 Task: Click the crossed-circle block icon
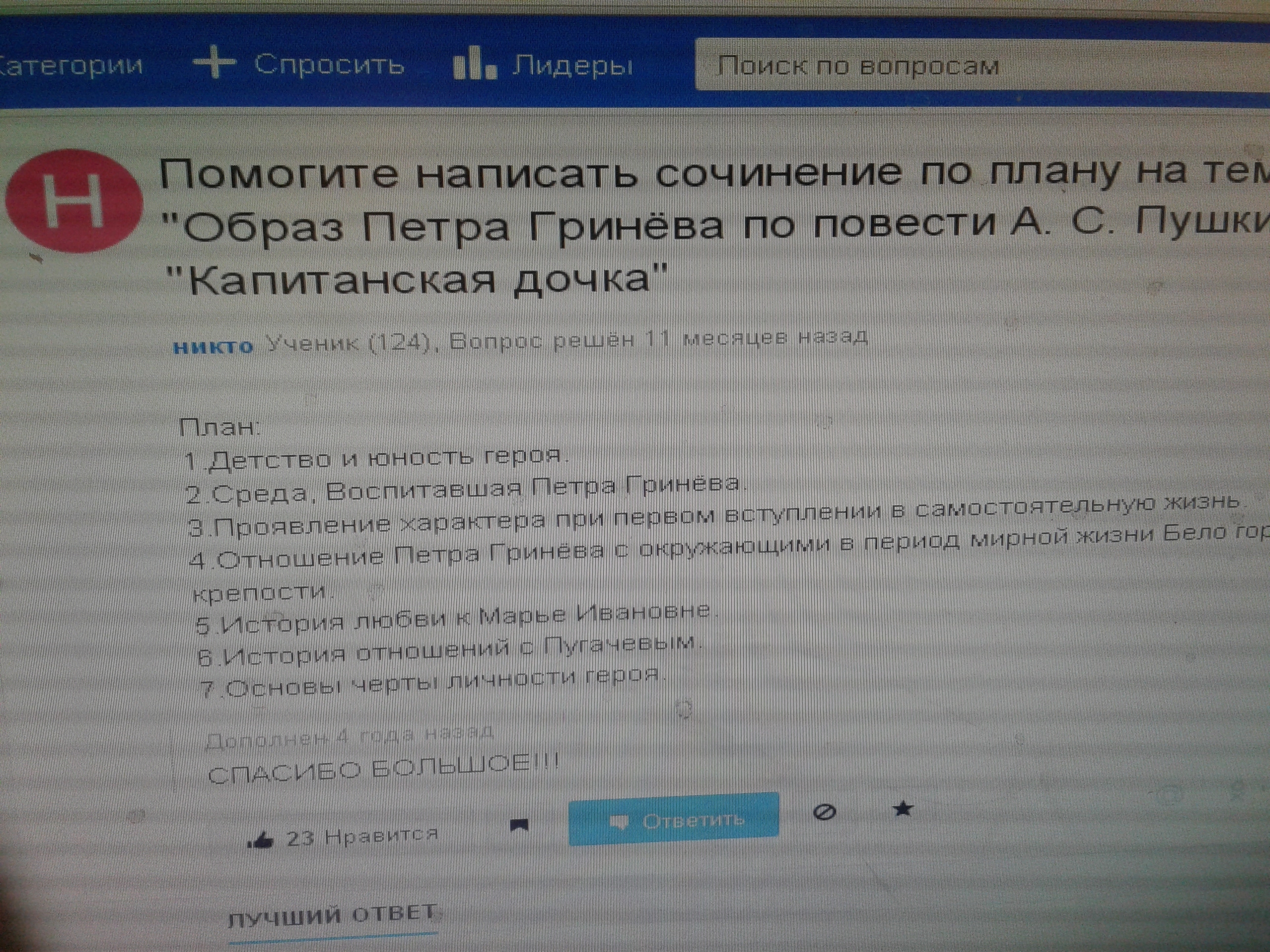[824, 812]
